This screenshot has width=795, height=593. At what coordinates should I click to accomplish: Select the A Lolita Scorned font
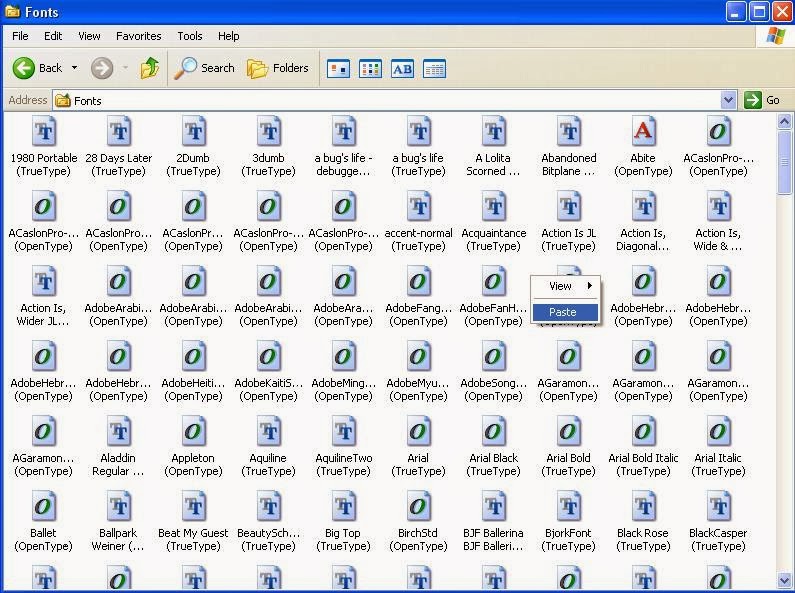click(x=493, y=146)
